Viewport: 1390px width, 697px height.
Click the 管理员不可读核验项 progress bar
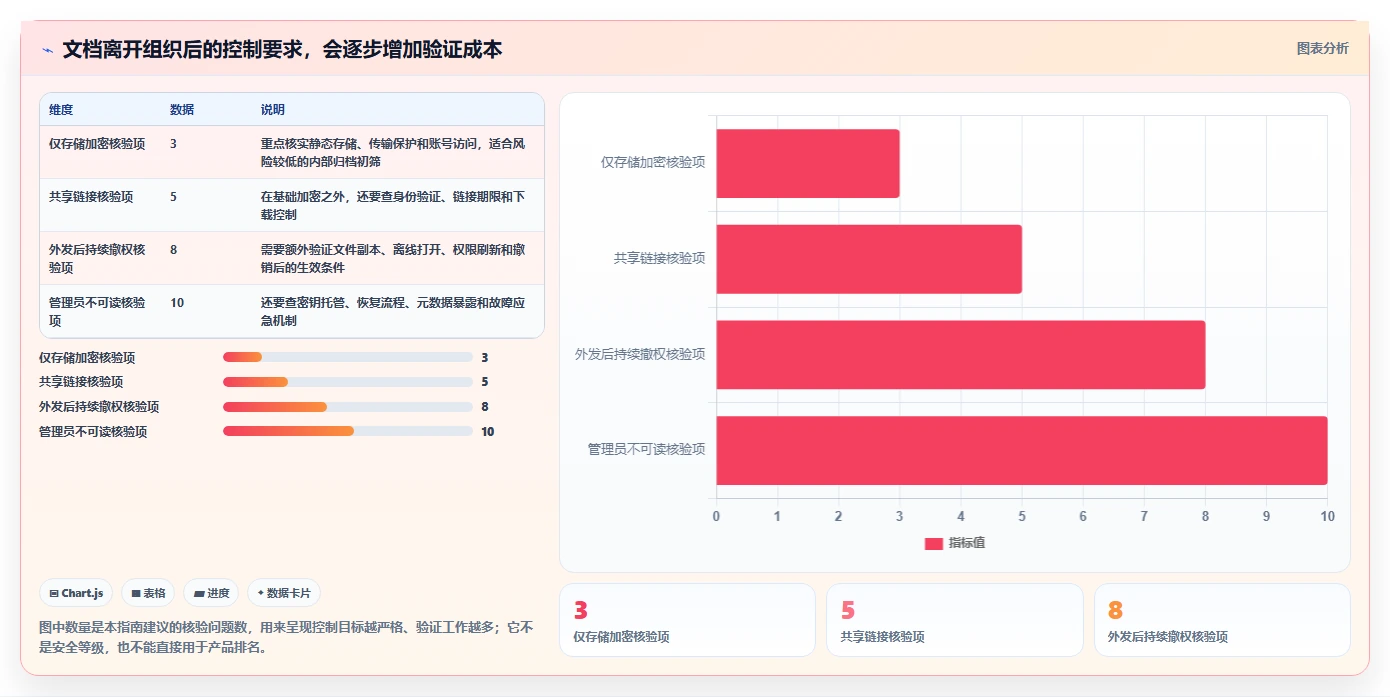click(x=348, y=431)
